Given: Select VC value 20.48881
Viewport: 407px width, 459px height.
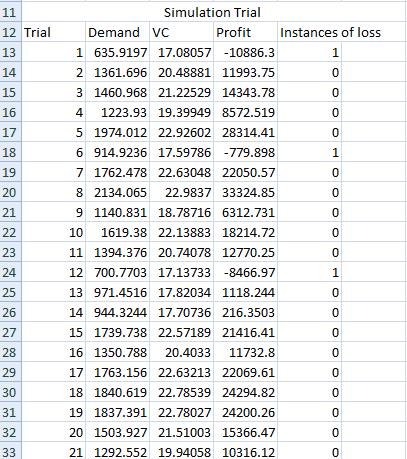Looking at the screenshot, I should pyautogui.click(x=181, y=72).
